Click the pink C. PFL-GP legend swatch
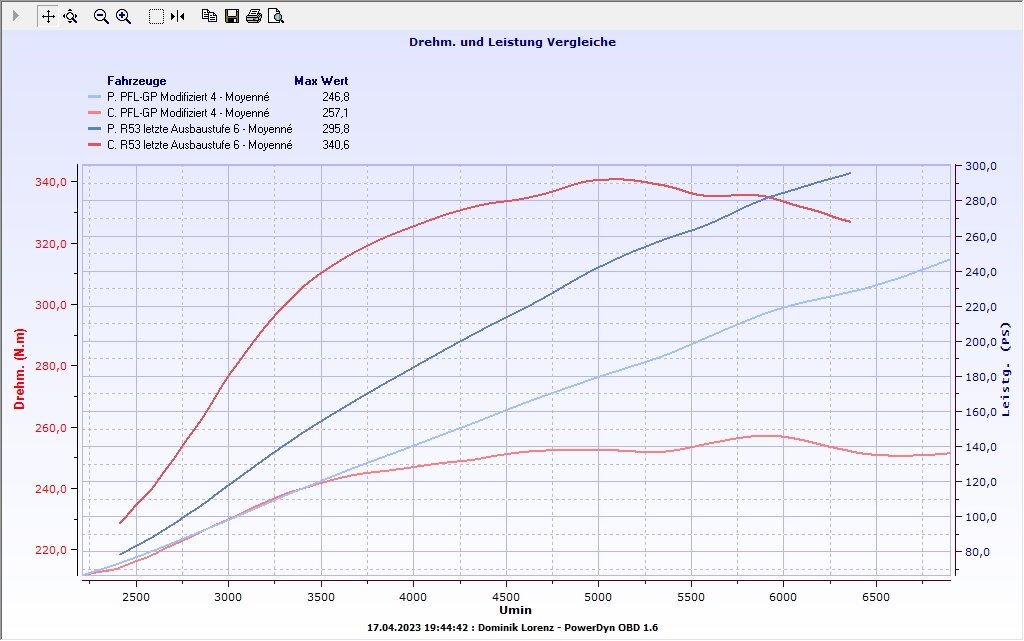Screen dimensions: 1024x641 (95, 113)
